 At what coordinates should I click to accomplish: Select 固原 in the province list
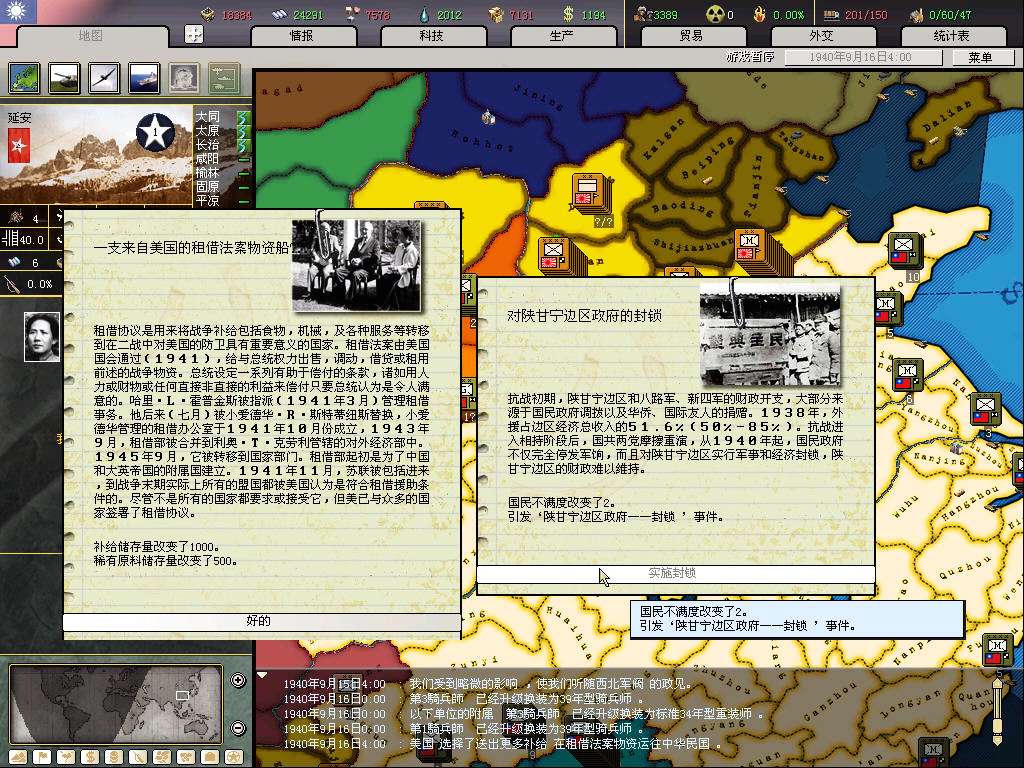pos(208,187)
